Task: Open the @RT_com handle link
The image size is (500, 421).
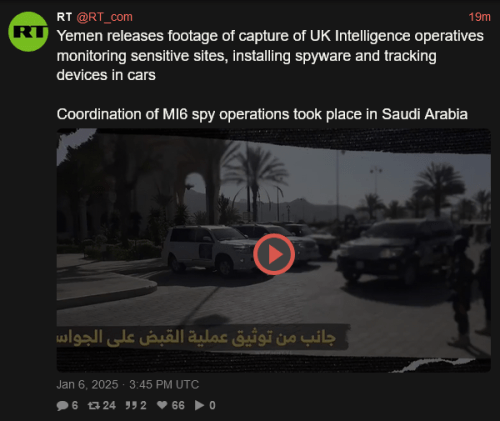Action: click(x=104, y=17)
